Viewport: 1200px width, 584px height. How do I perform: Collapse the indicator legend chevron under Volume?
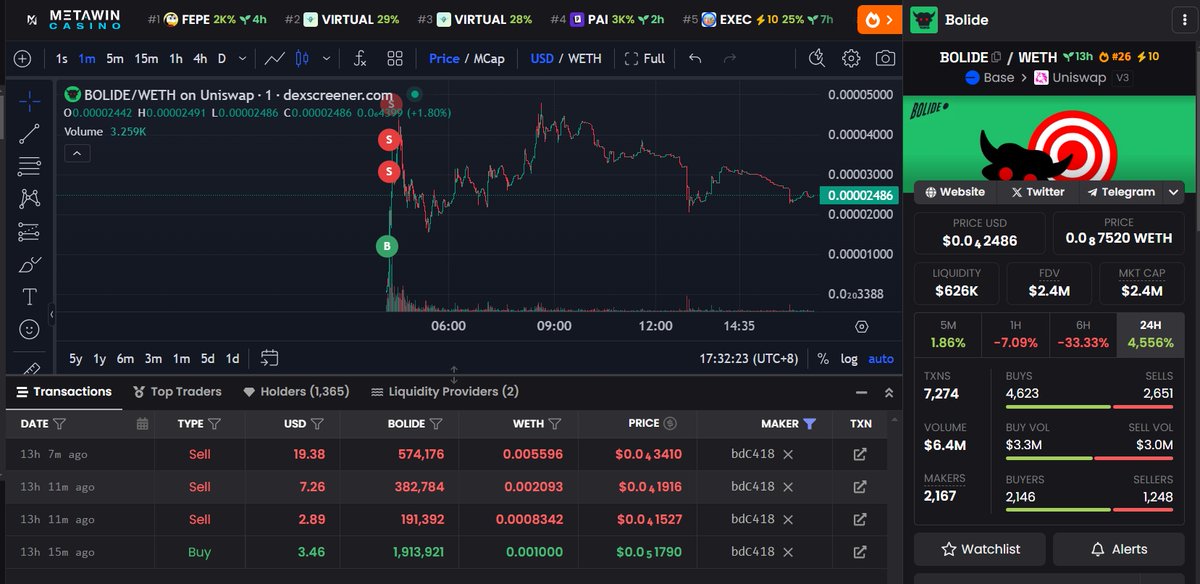[x=77, y=153]
